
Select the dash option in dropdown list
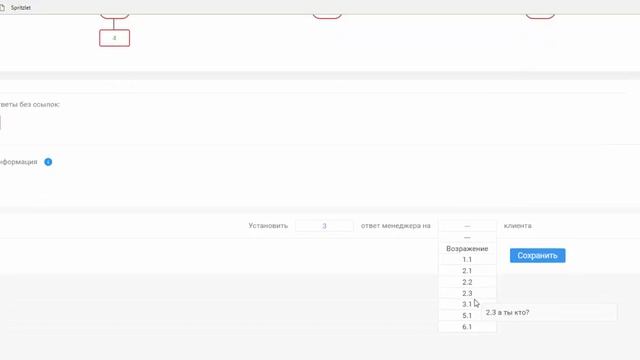[x=467, y=237]
